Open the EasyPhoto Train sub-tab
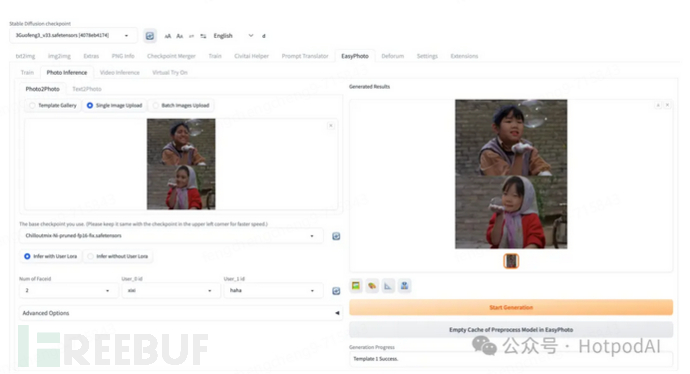 point(27,73)
